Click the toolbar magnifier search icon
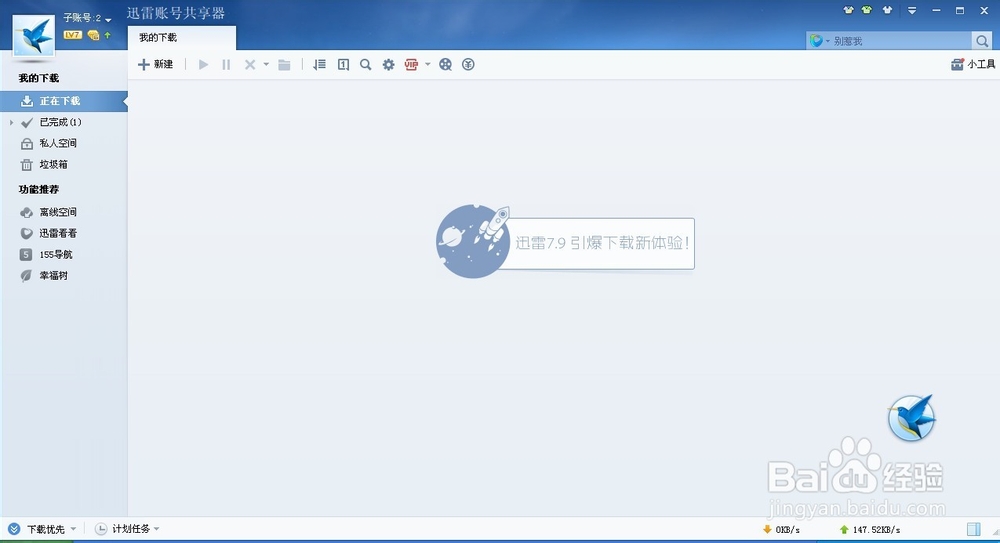Screen dimensions: 1000x543 click(365, 64)
